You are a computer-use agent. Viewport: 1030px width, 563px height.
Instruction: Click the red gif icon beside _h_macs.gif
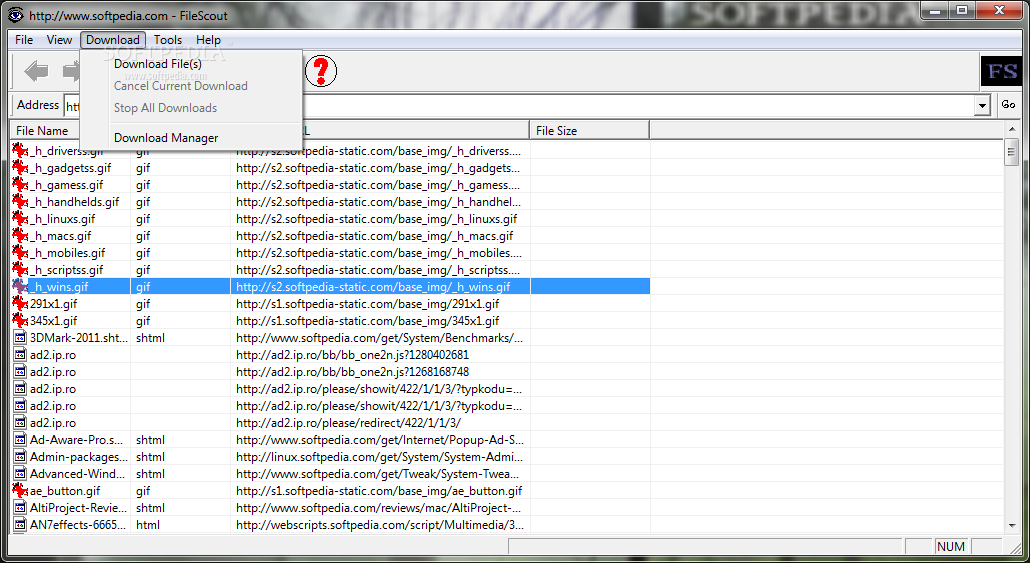tap(20, 236)
